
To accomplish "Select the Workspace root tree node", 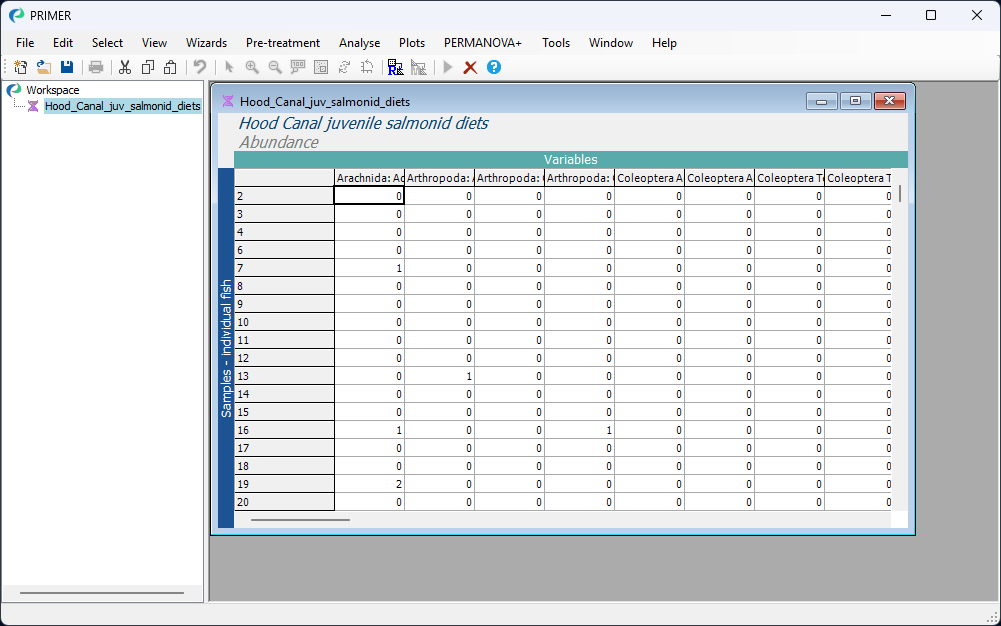I will 52,90.
